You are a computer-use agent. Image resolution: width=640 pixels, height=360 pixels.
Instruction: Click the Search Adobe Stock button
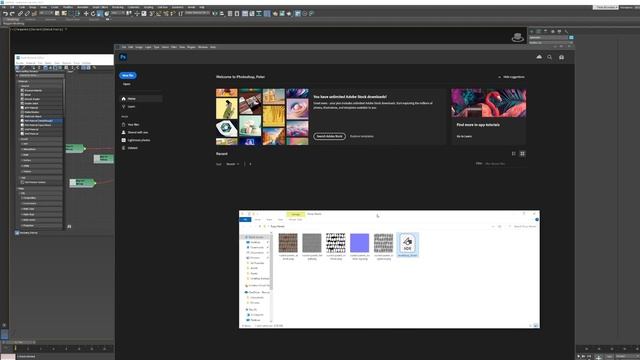point(329,136)
